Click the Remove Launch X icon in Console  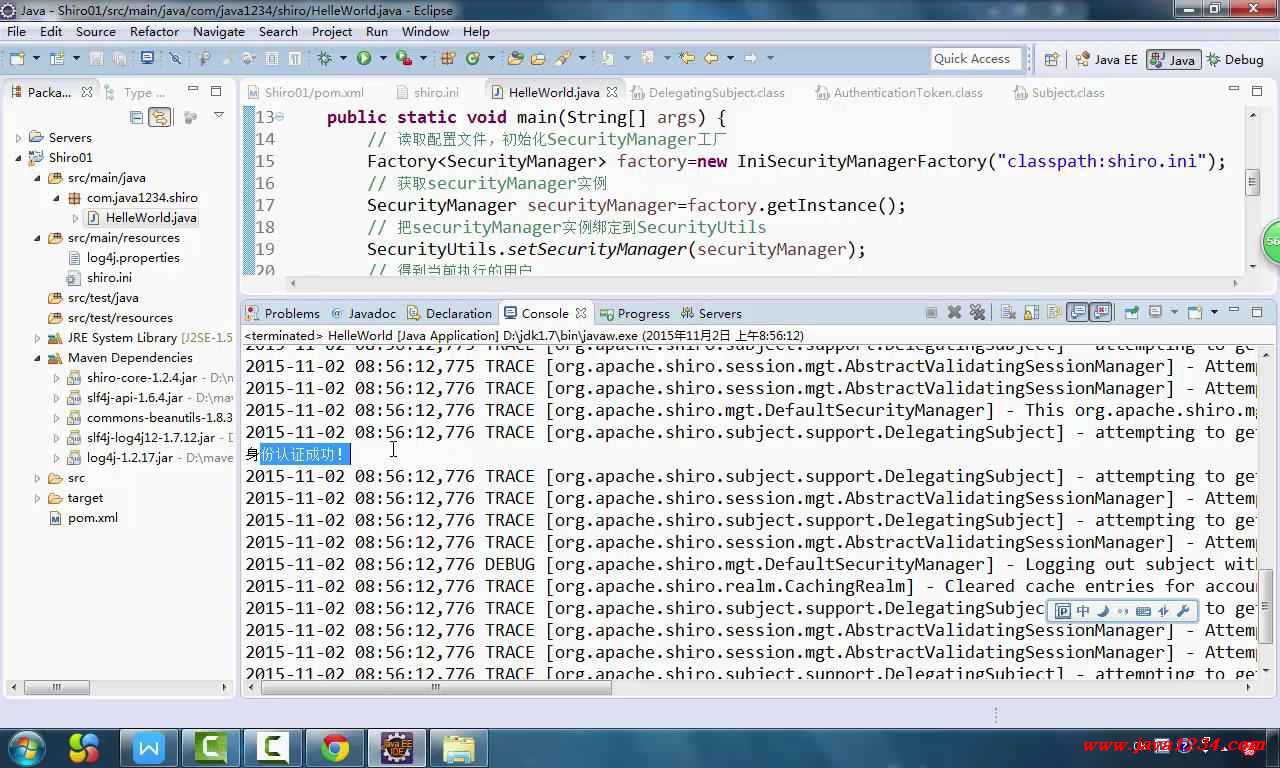(x=954, y=313)
